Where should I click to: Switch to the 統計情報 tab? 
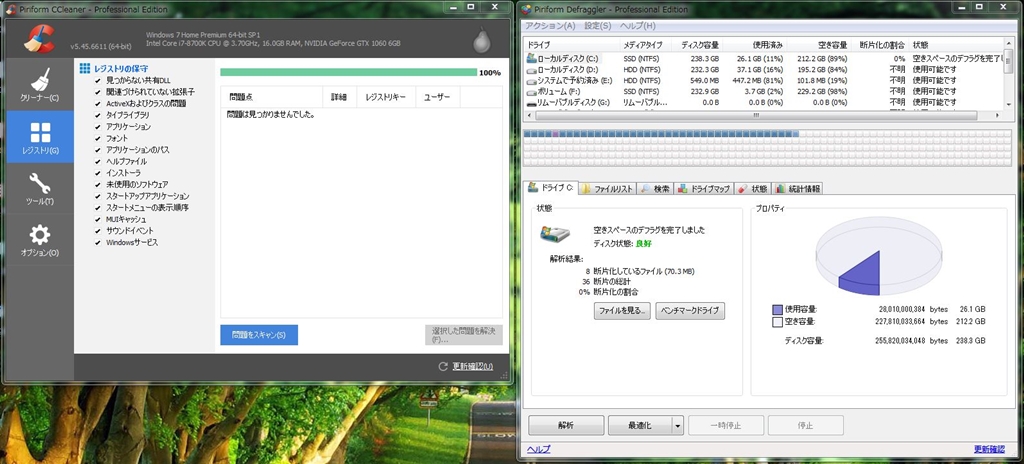click(x=797, y=189)
